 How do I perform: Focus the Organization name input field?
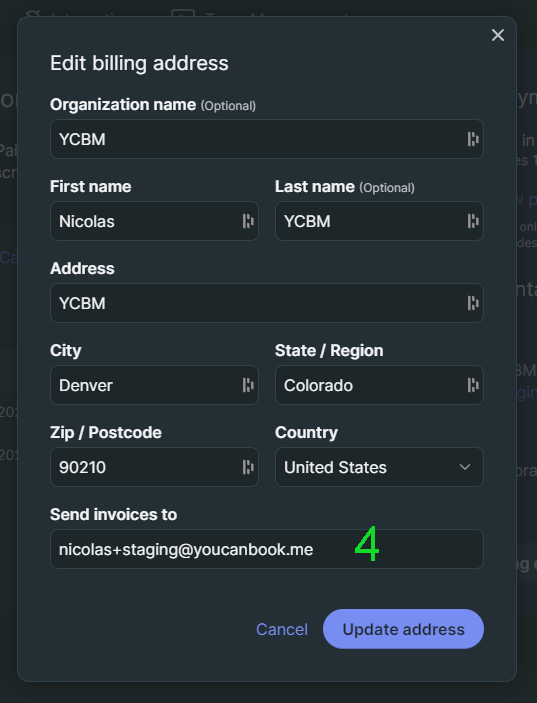(x=267, y=139)
